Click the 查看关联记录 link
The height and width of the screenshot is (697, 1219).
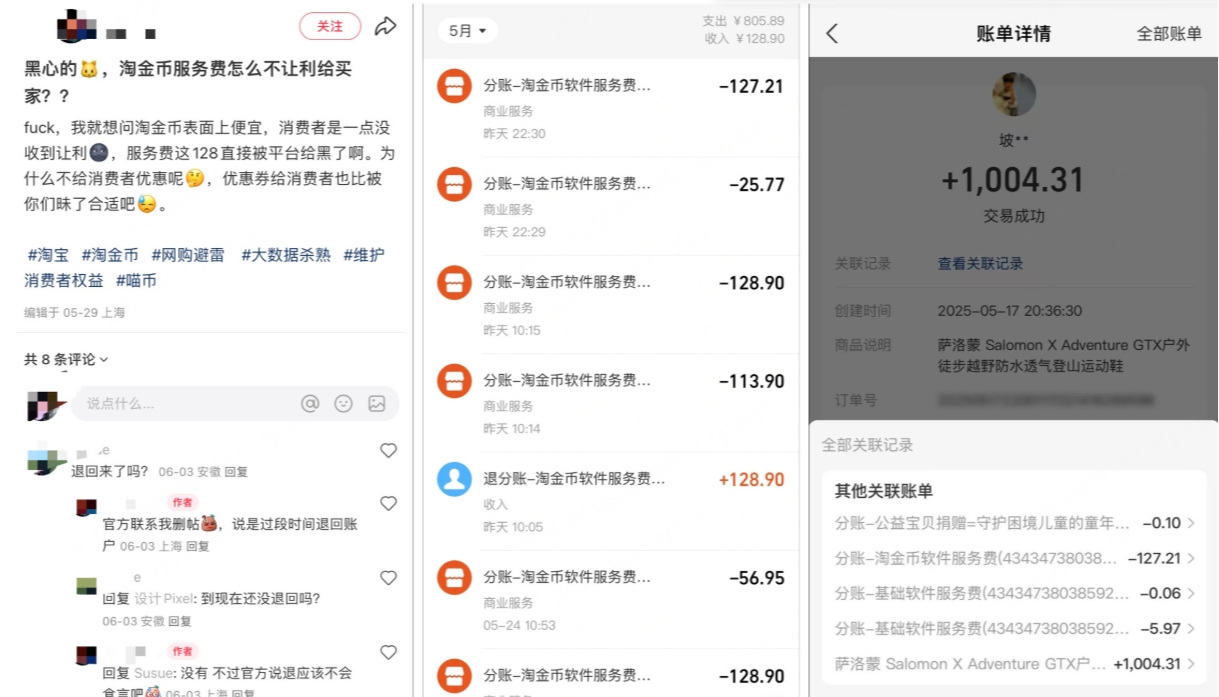click(x=980, y=264)
